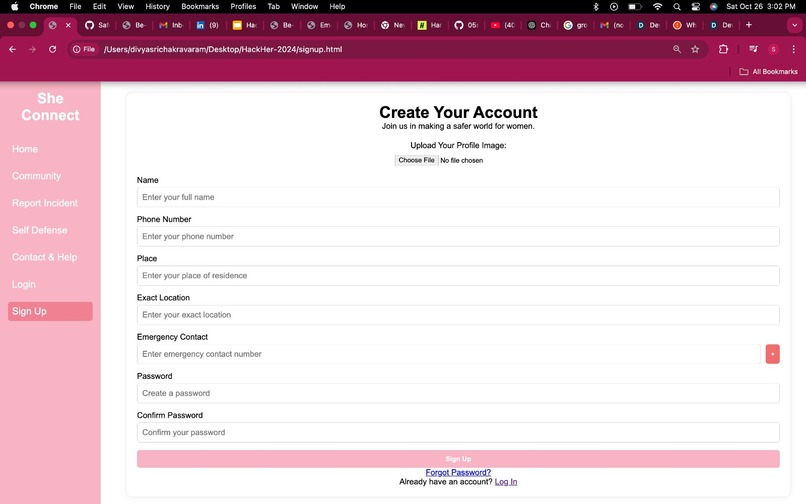Screen dimensions: 806x504
Task: Open the Edit menu
Action: point(99,6)
